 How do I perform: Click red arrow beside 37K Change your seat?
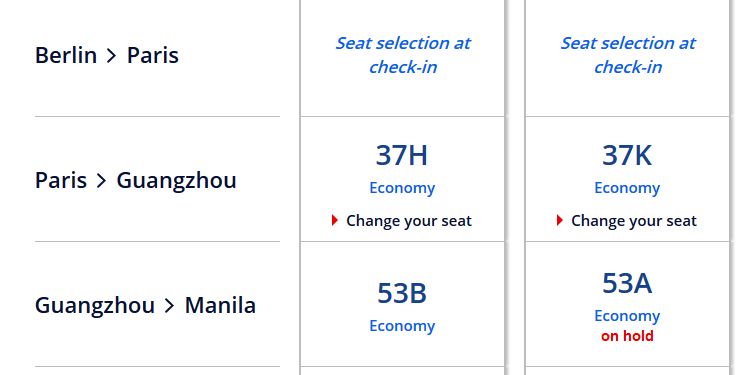[560, 220]
